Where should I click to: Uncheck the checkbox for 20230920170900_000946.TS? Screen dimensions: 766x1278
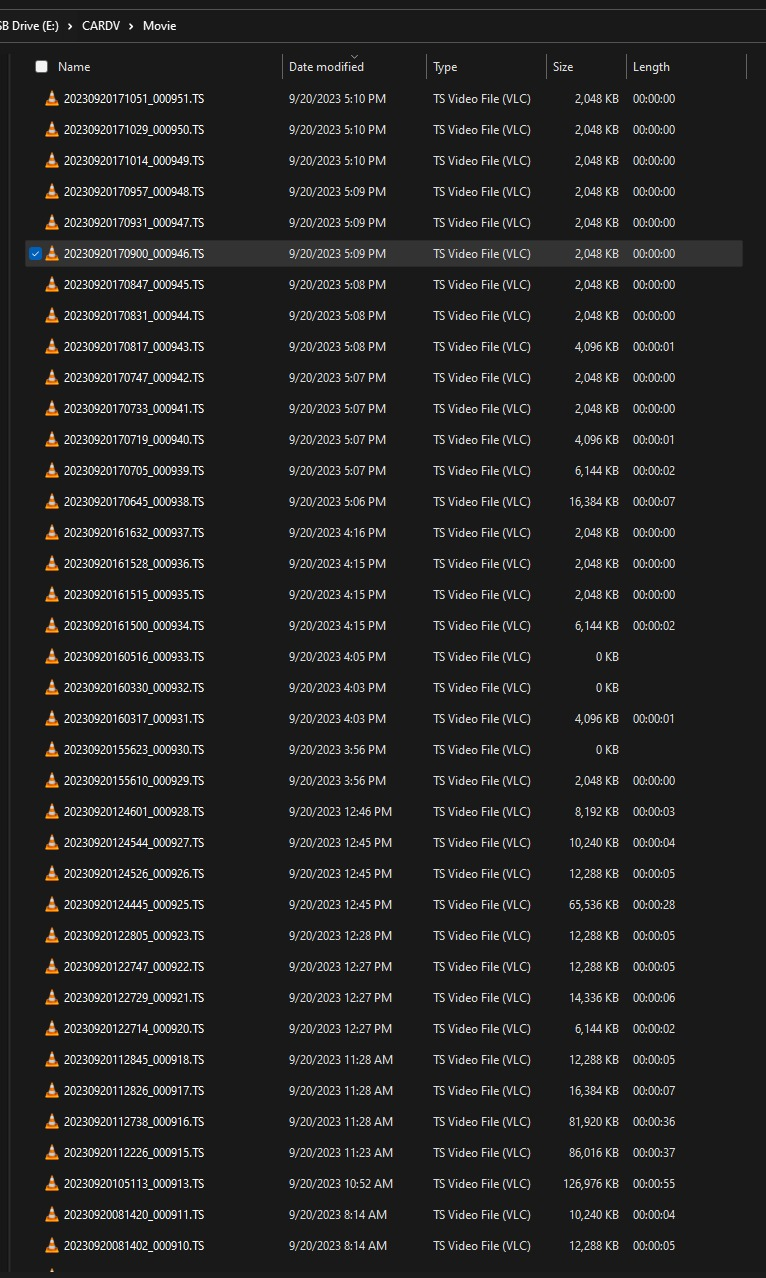pyautogui.click(x=36, y=254)
